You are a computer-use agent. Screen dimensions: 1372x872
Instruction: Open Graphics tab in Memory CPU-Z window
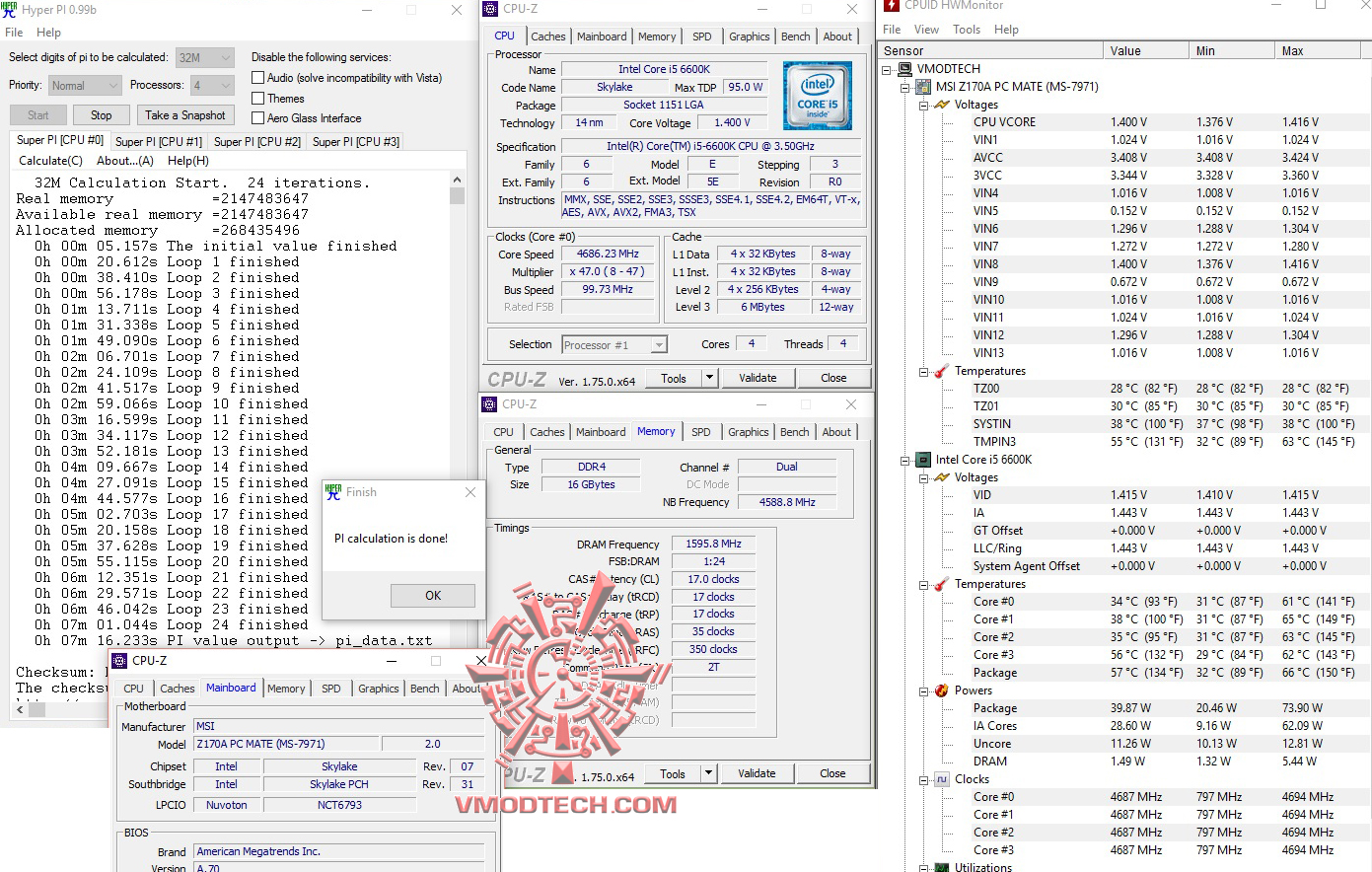749,432
